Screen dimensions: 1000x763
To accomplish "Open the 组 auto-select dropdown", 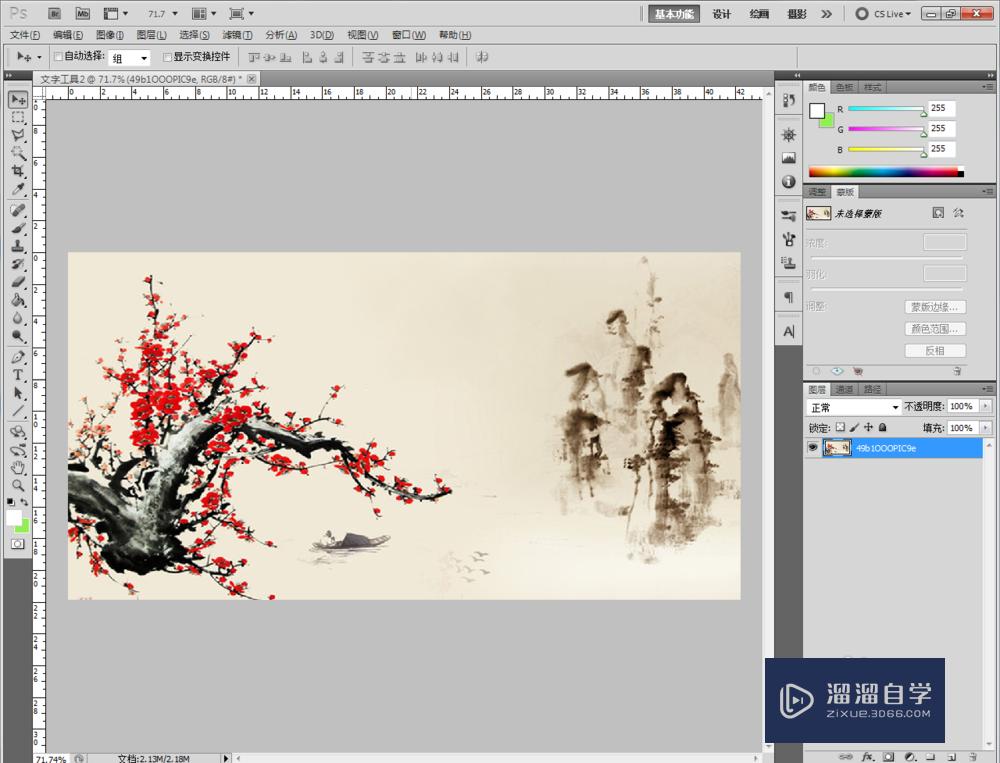I will click(130, 58).
